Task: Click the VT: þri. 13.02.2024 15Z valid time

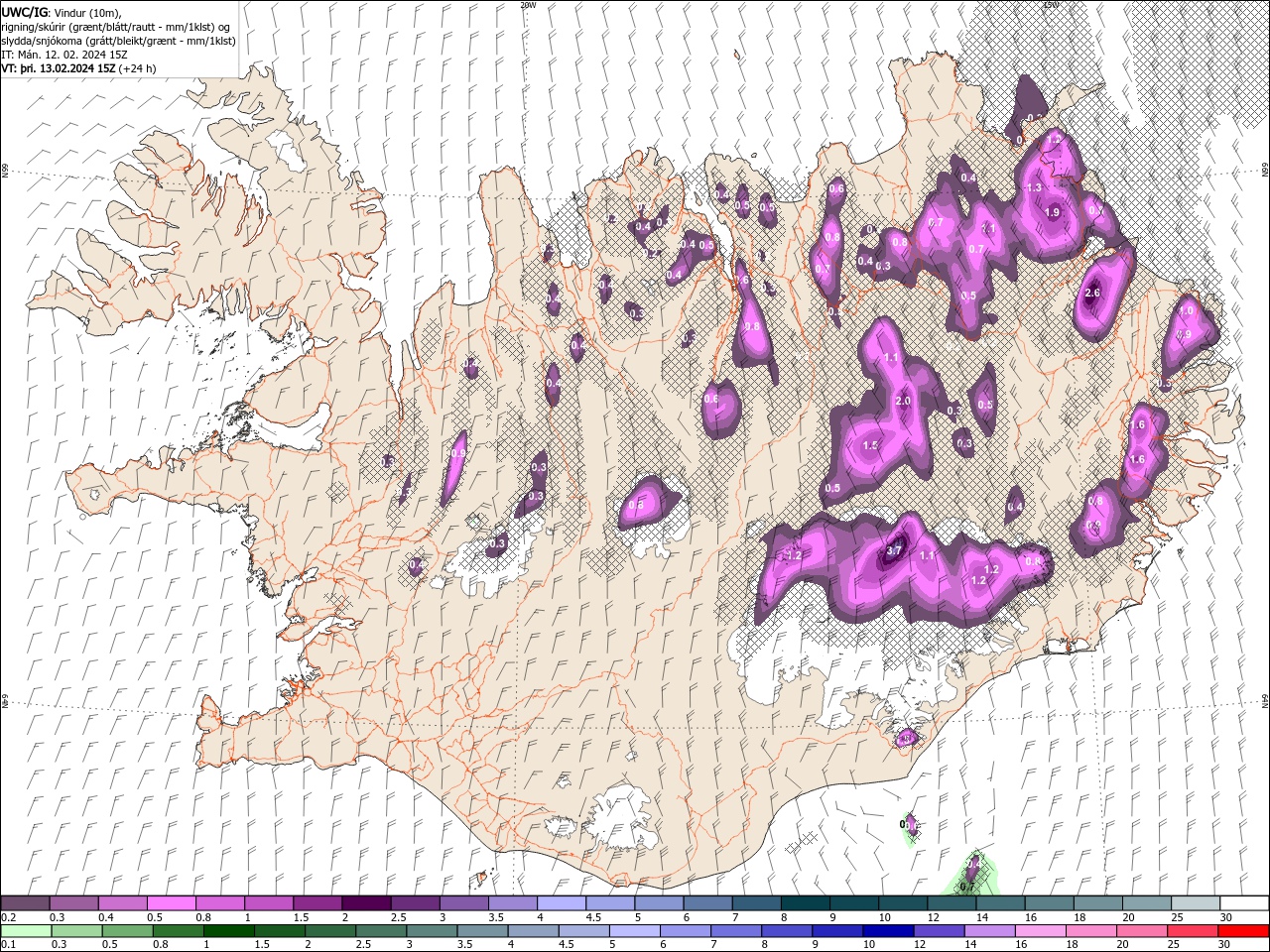Action: tap(59, 68)
